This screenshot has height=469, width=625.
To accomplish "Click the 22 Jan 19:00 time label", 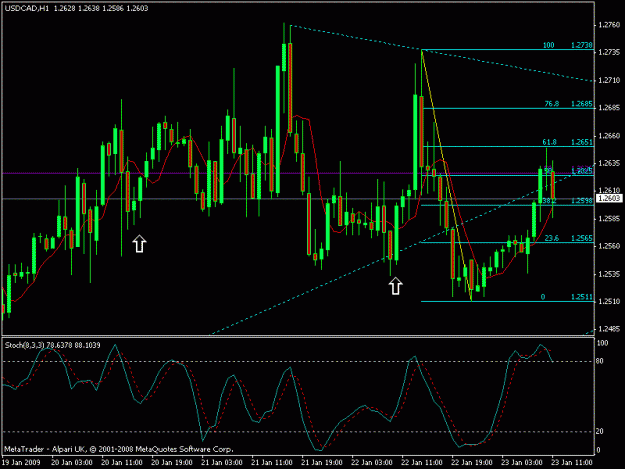I will [472, 462].
